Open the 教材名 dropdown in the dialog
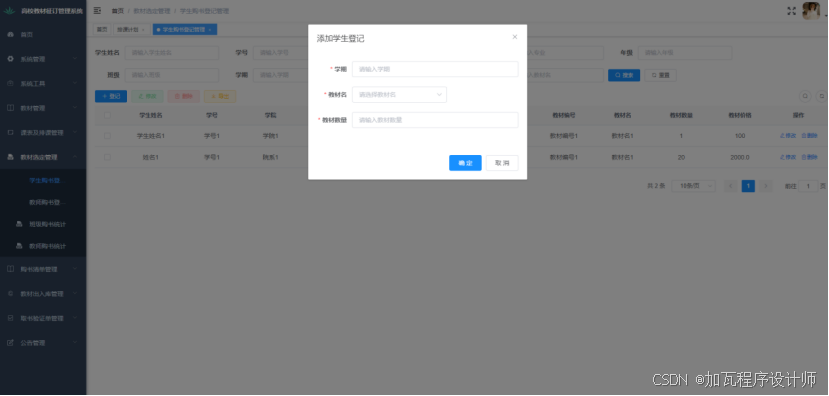829x396 pixels. tap(399, 95)
